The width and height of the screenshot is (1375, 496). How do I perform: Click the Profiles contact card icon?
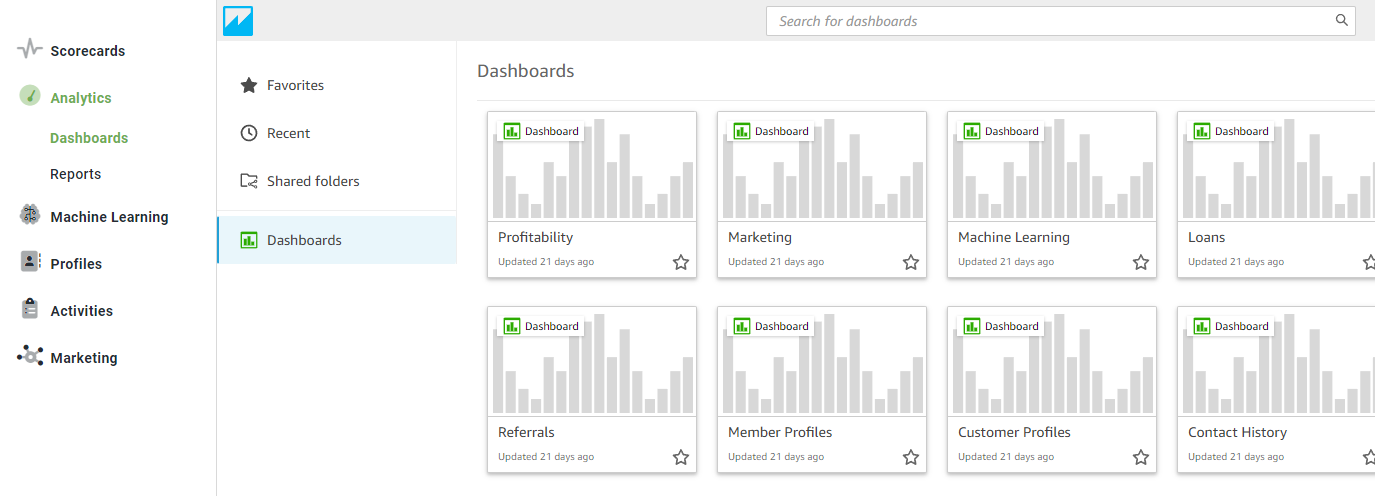30,262
